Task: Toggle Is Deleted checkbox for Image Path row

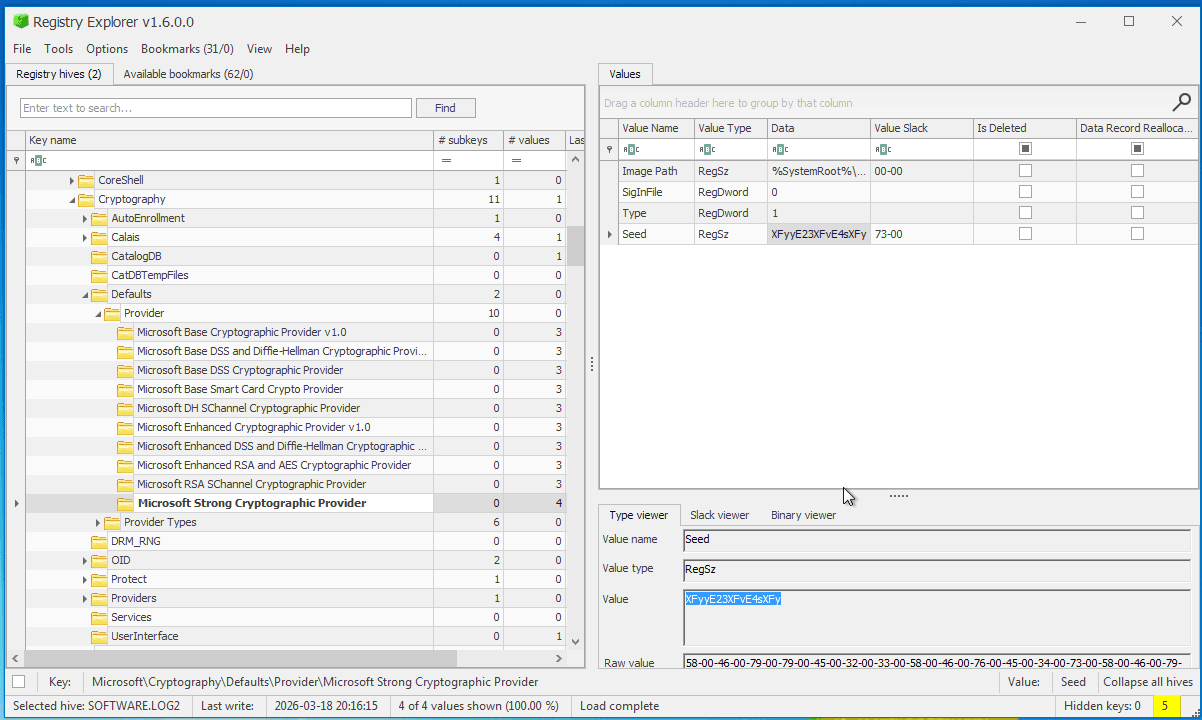Action: [1025, 171]
